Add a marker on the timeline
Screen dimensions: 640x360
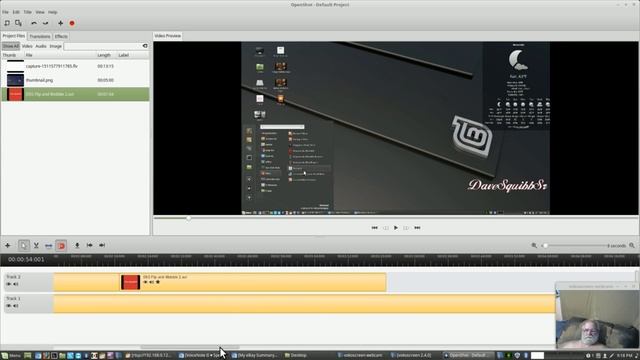(77, 245)
